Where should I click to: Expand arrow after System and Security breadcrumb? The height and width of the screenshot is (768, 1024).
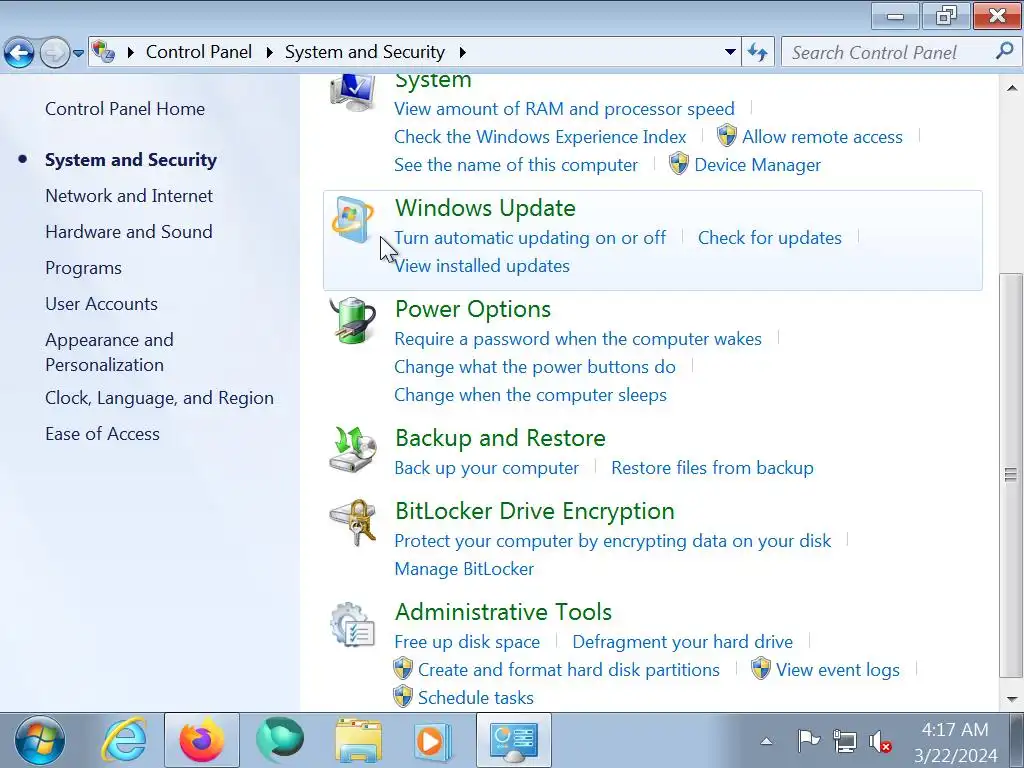point(462,52)
